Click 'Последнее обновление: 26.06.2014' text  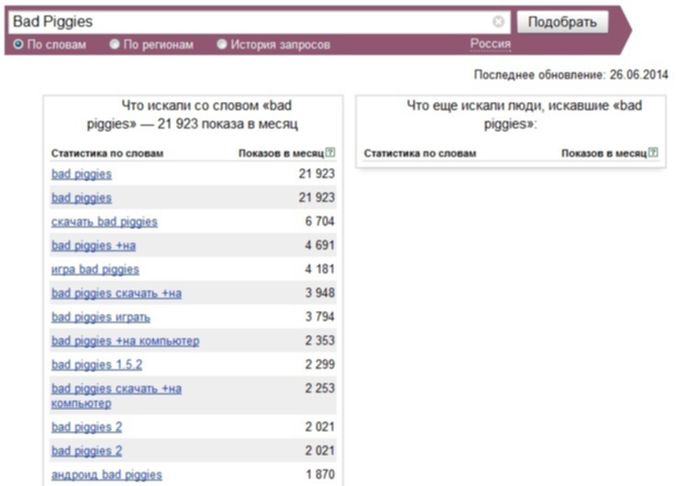pyautogui.click(x=571, y=75)
